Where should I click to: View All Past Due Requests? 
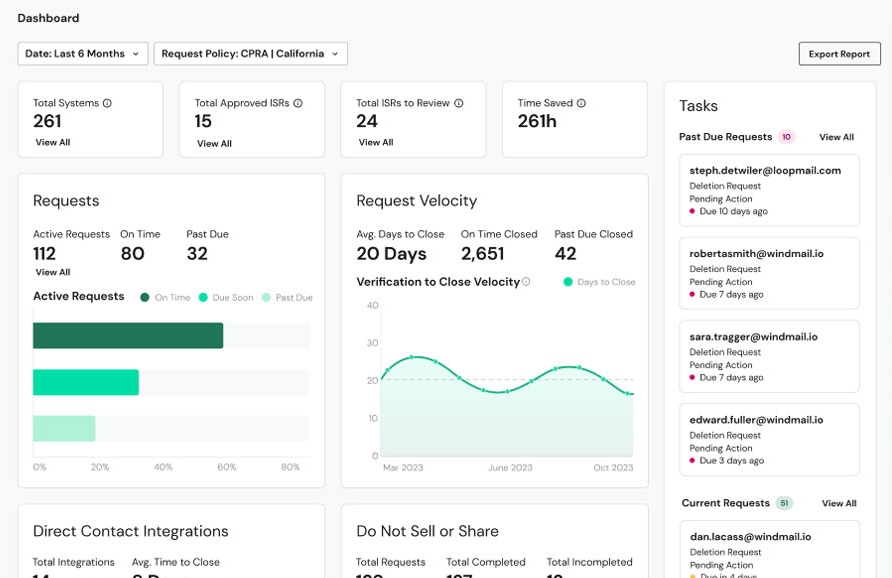pos(836,137)
